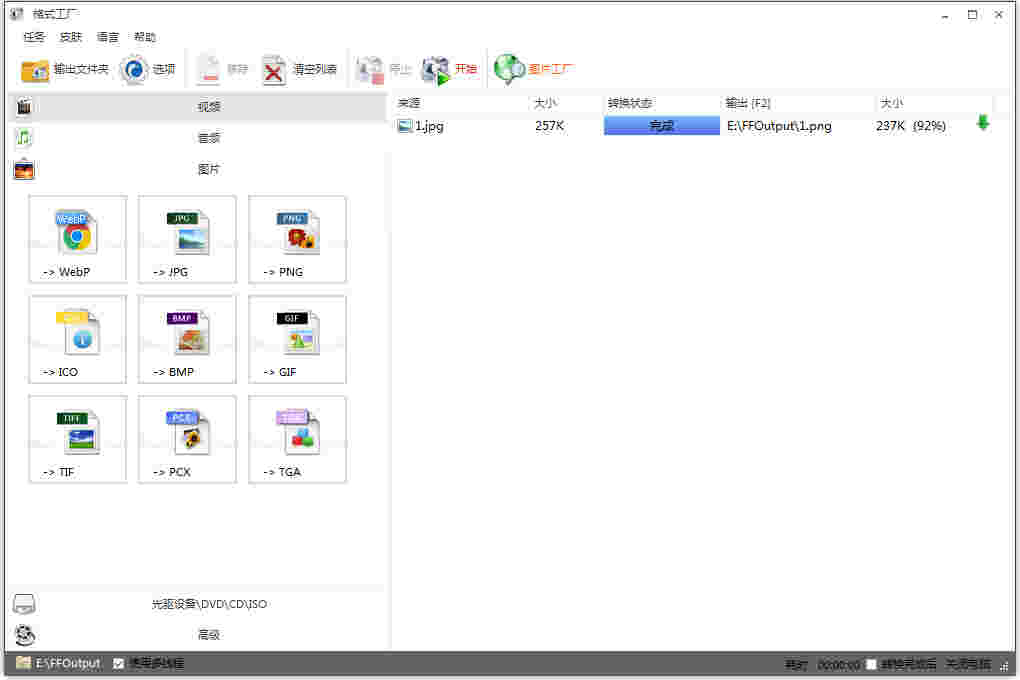Click the 清空列表 clear list button
Viewport: 1020px width, 680px height.
click(x=299, y=69)
